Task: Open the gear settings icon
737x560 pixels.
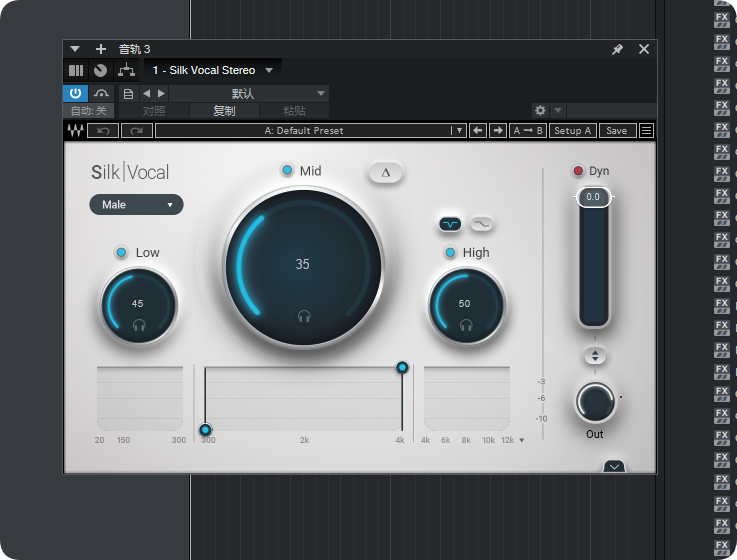Action: (540, 110)
